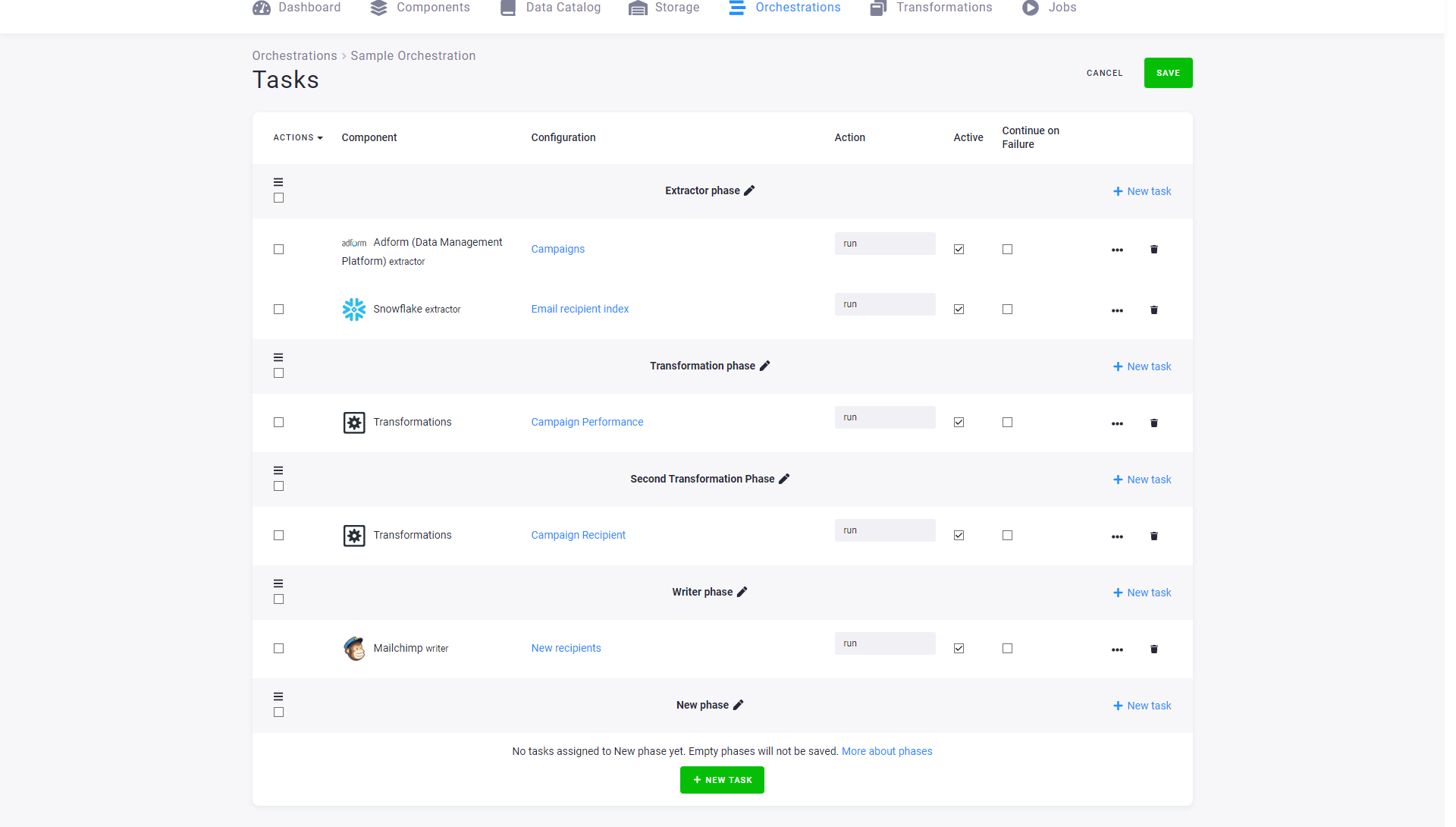Edit the Writer phase name
Viewport: 1456px width, 827px height.
click(742, 592)
